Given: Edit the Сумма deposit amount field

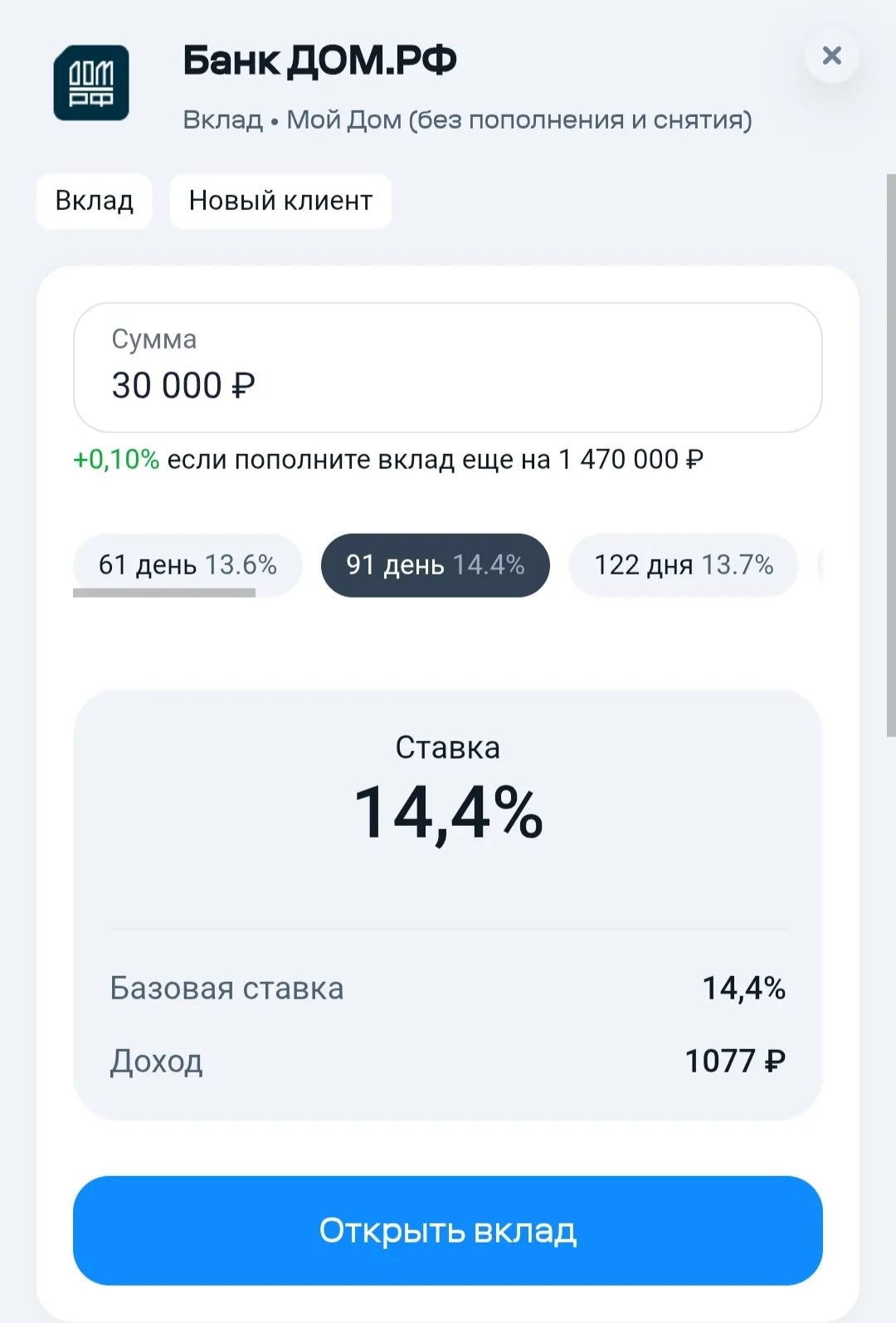Looking at the screenshot, I should tap(448, 367).
